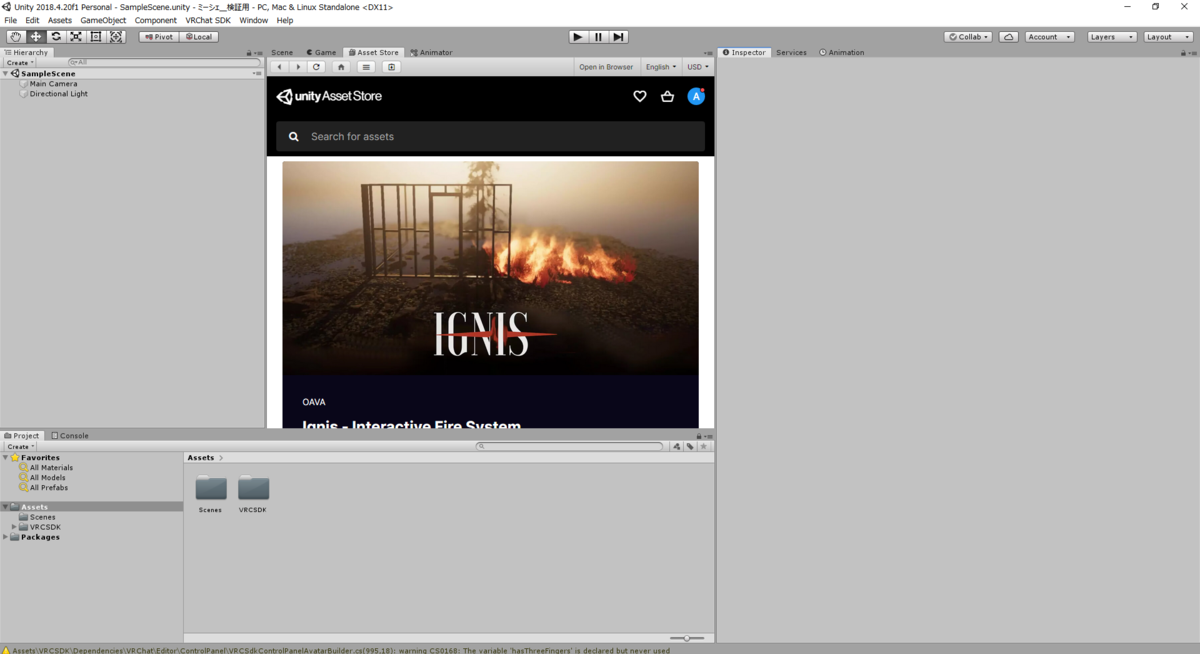Expand the VRCSDK folder in tree
Image resolution: width=1200 pixels, height=654 pixels.
click(x=14, y=527)
